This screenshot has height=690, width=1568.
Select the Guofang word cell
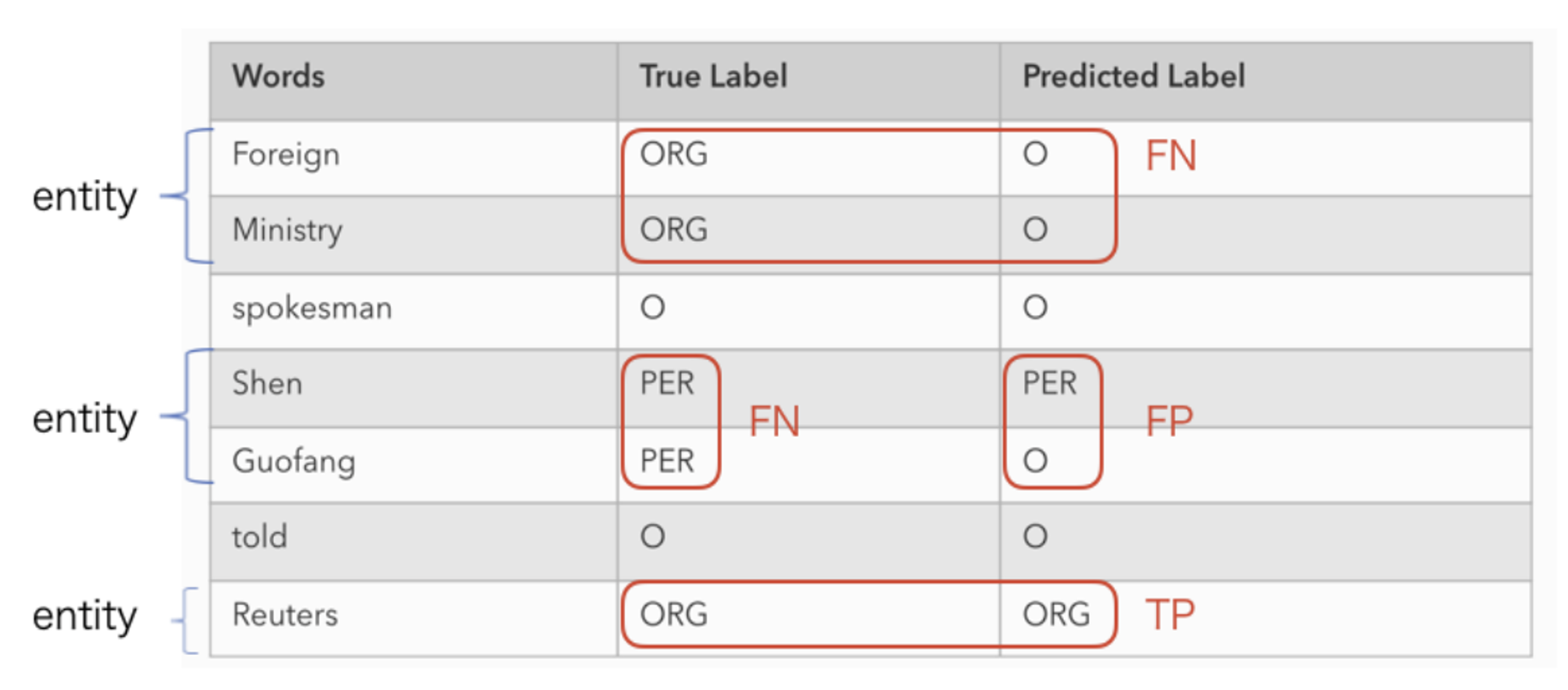point(414,464)
